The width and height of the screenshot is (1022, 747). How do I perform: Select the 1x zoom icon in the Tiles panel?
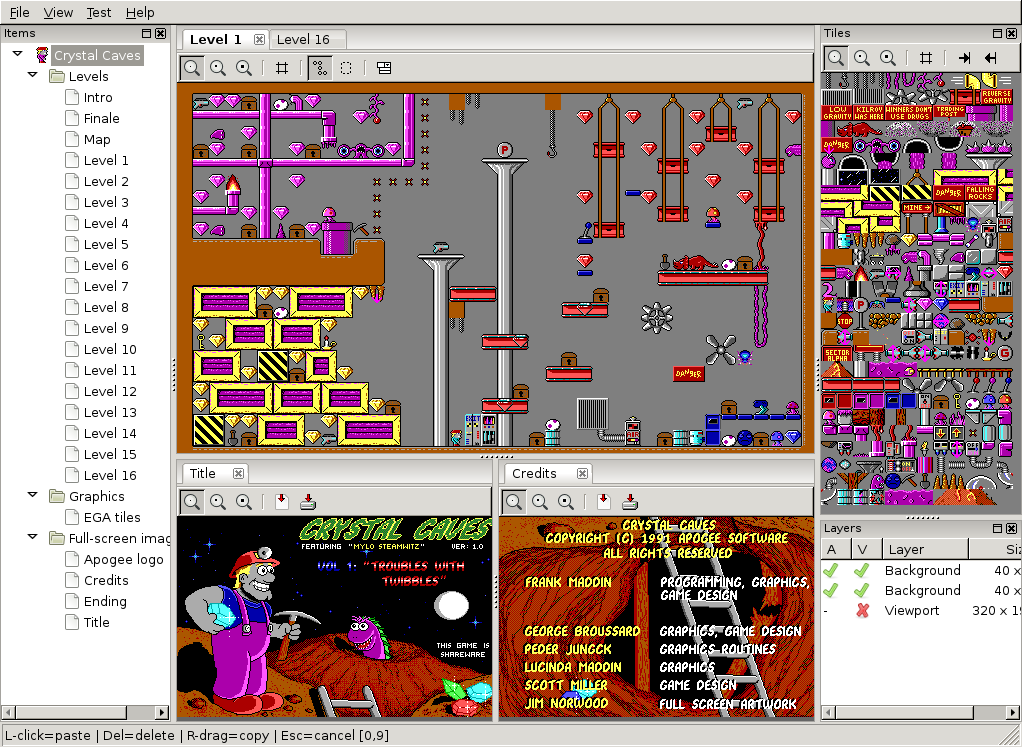click(x=836, y=57)
